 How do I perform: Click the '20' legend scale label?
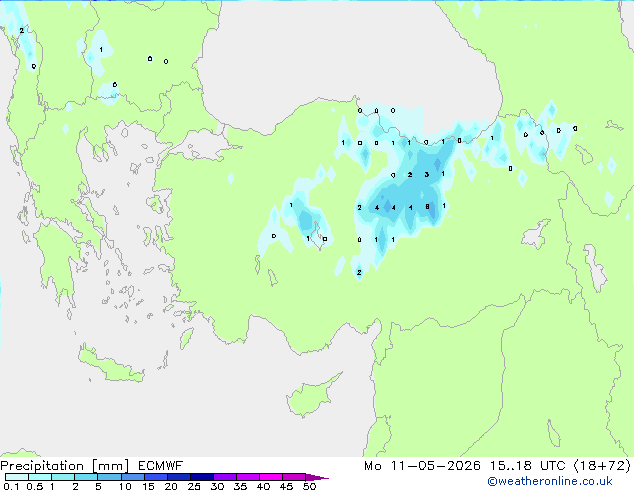171,486
